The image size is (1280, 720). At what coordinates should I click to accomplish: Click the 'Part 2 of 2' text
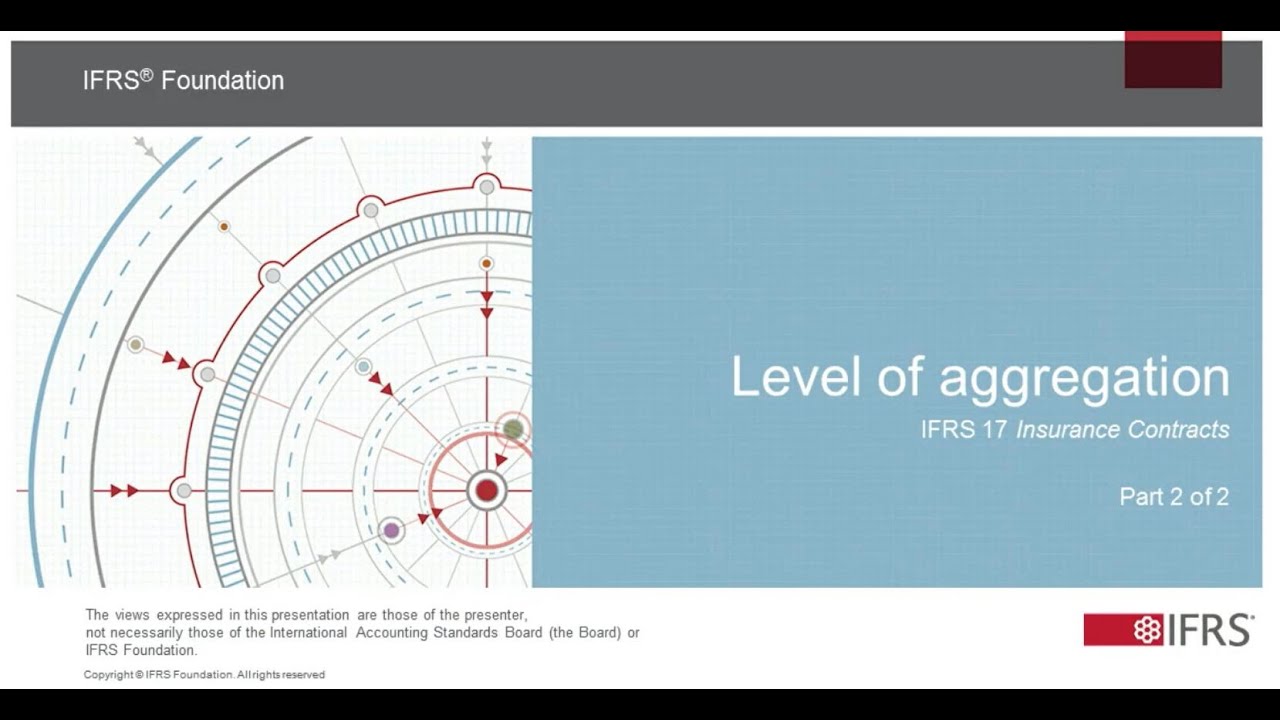[1174, 497]
